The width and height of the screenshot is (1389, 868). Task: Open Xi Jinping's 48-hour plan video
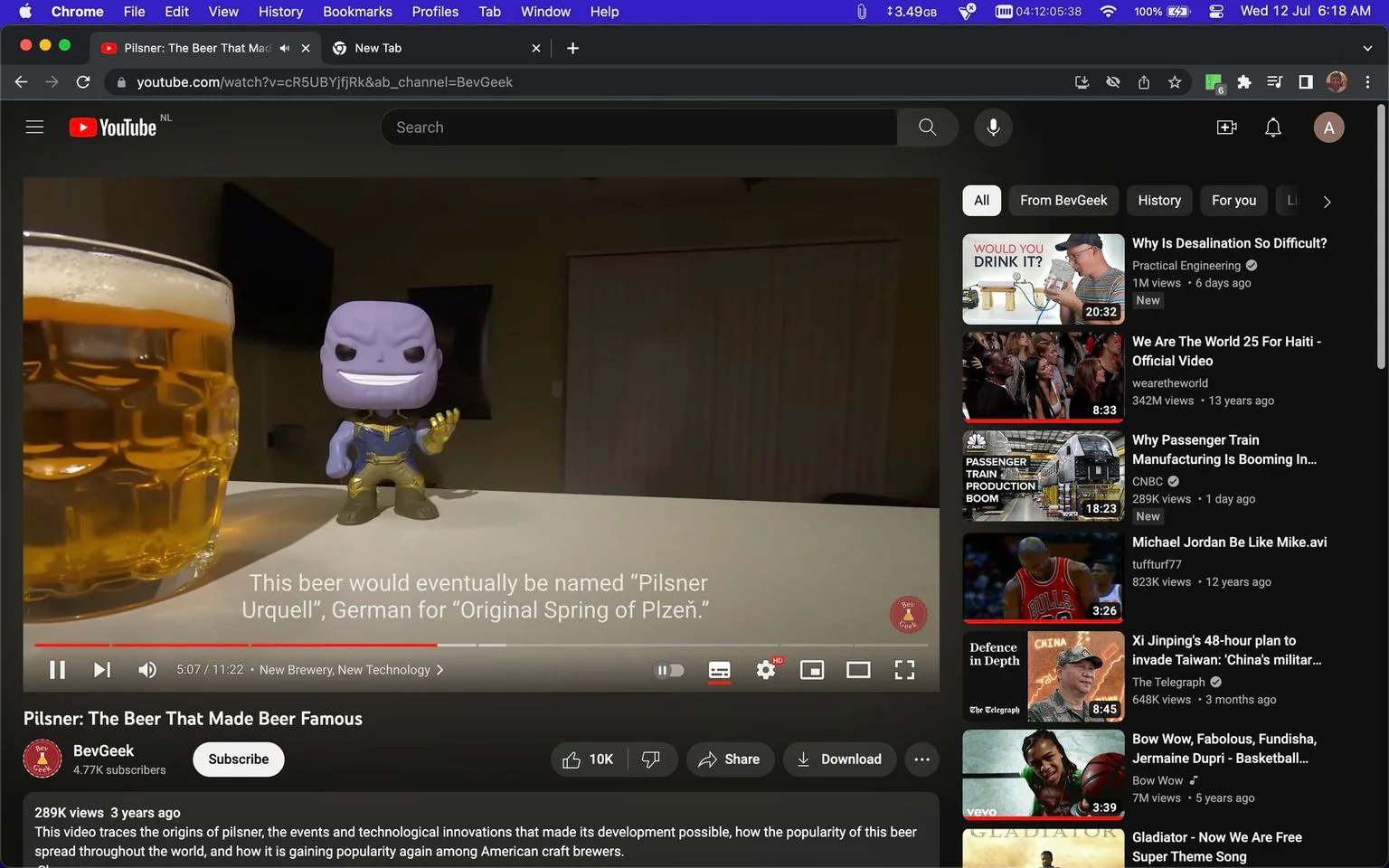pyautogui.click(x=1226, y=650)
